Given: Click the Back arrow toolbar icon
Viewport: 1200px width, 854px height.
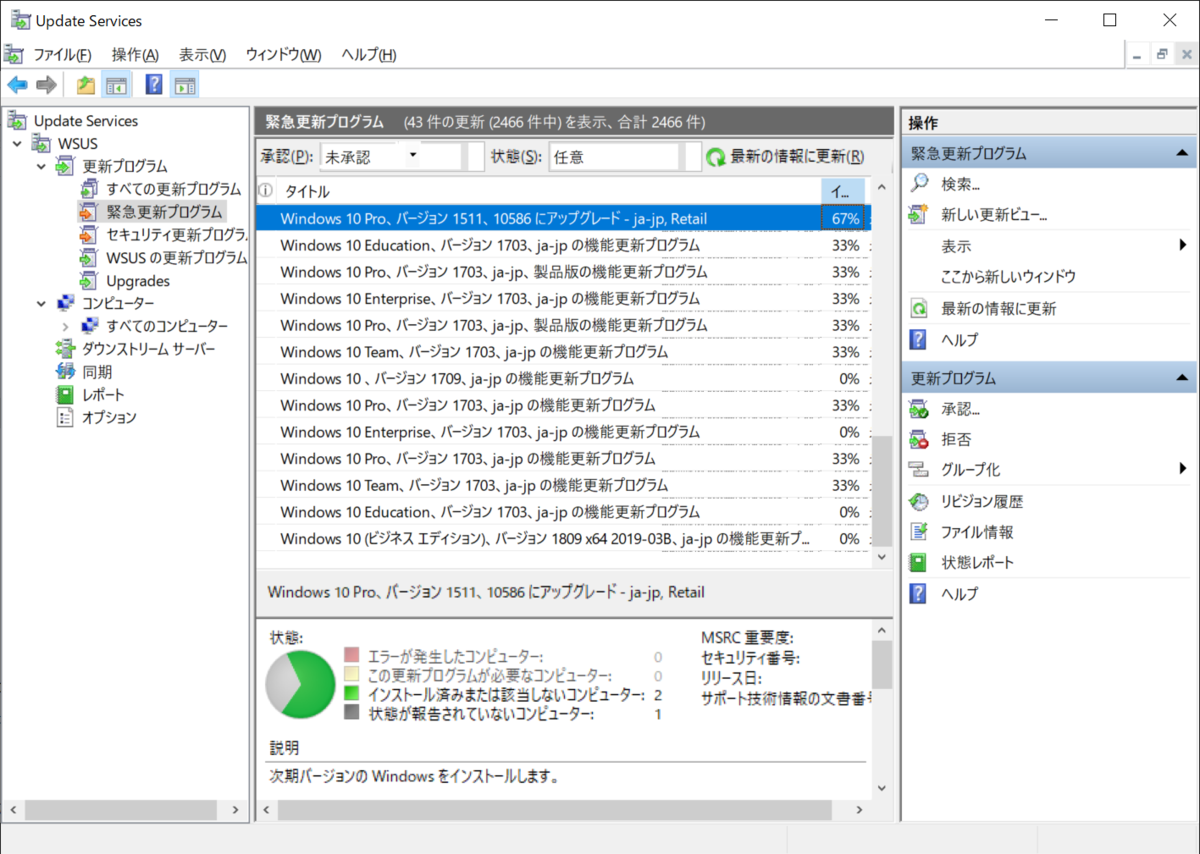Looking at the screenshot, I should tap(17, 85).
